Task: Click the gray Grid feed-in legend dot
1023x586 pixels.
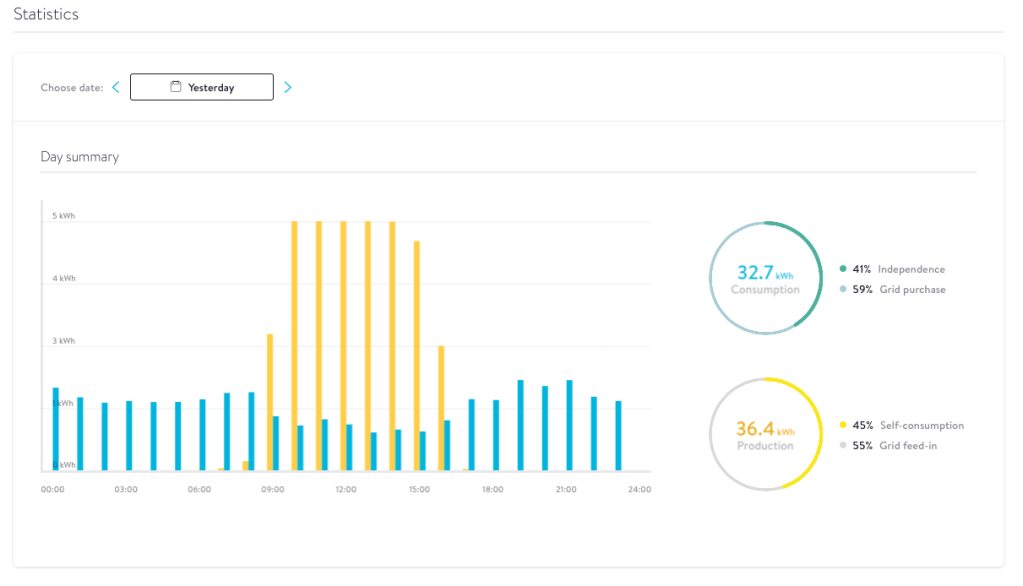Action: (x=843, y=445)
